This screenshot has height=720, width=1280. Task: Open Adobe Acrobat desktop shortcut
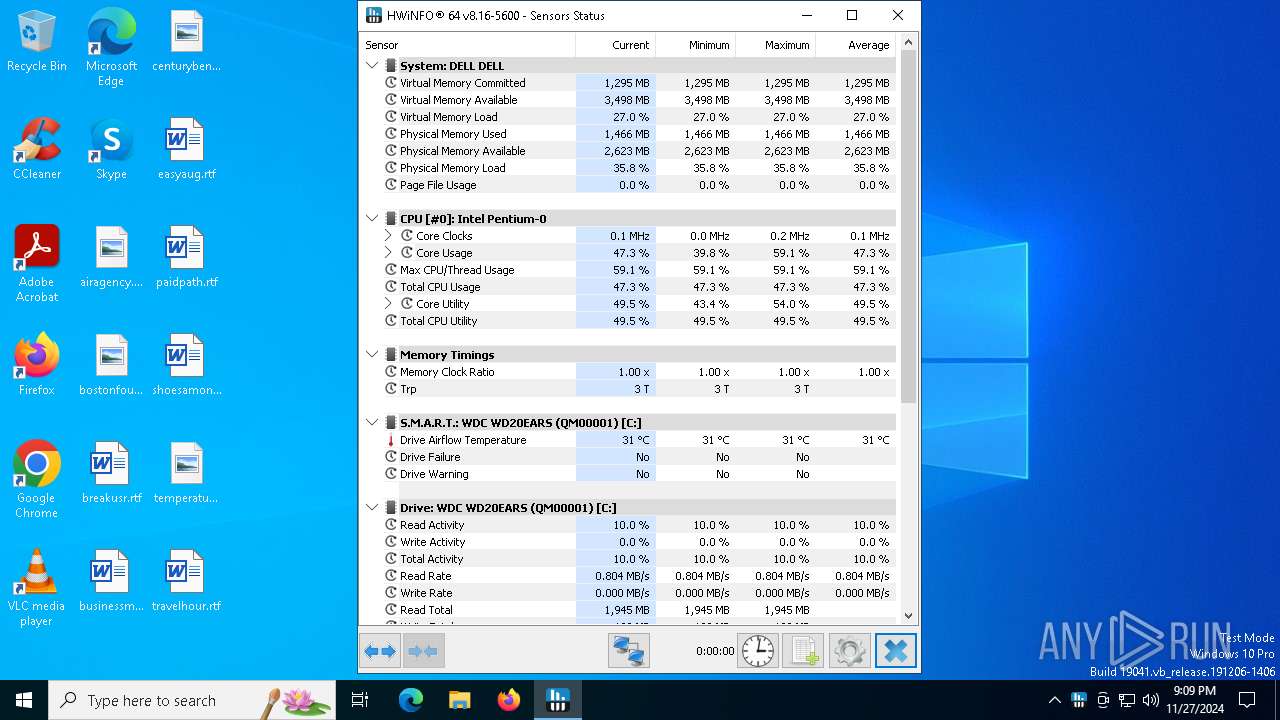click(37, 264)
